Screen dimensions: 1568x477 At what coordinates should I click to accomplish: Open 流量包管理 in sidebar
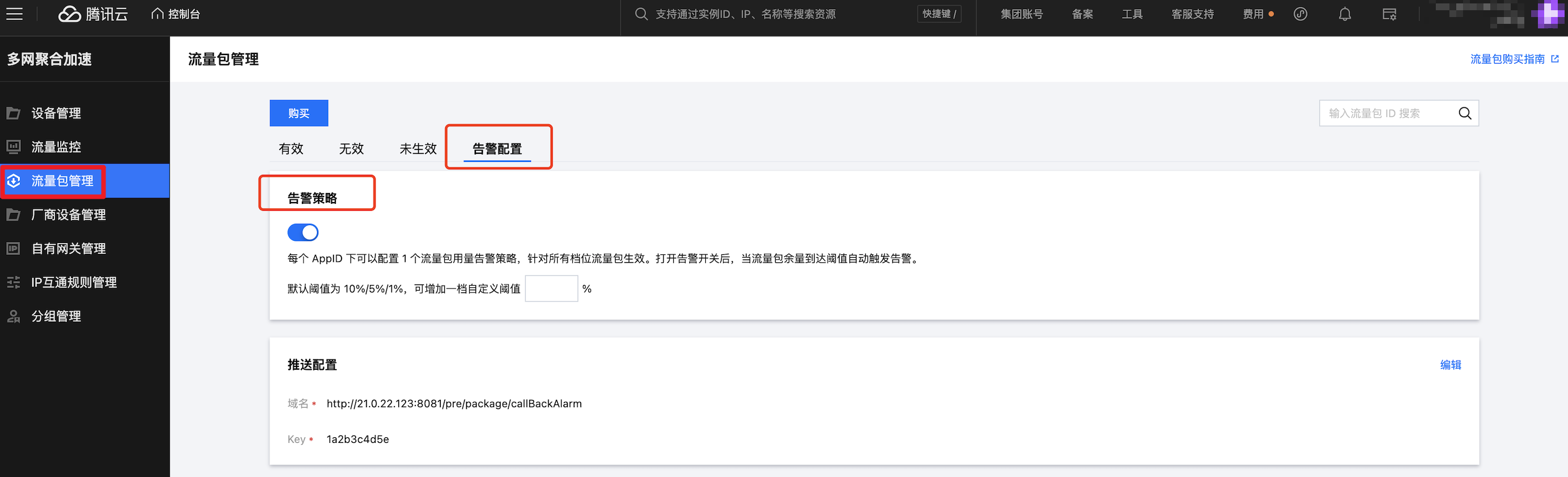point(85,181)
